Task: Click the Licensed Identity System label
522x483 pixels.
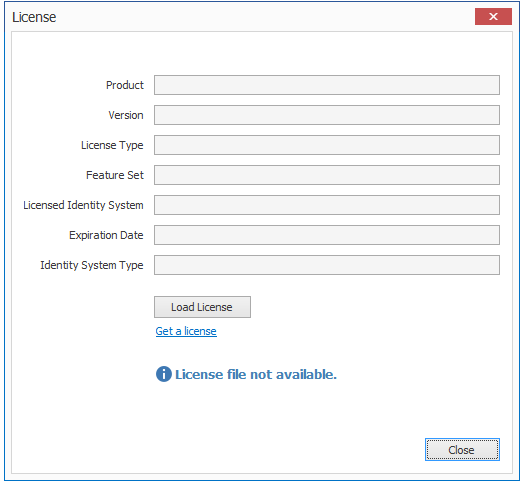Action: [83, 205]
